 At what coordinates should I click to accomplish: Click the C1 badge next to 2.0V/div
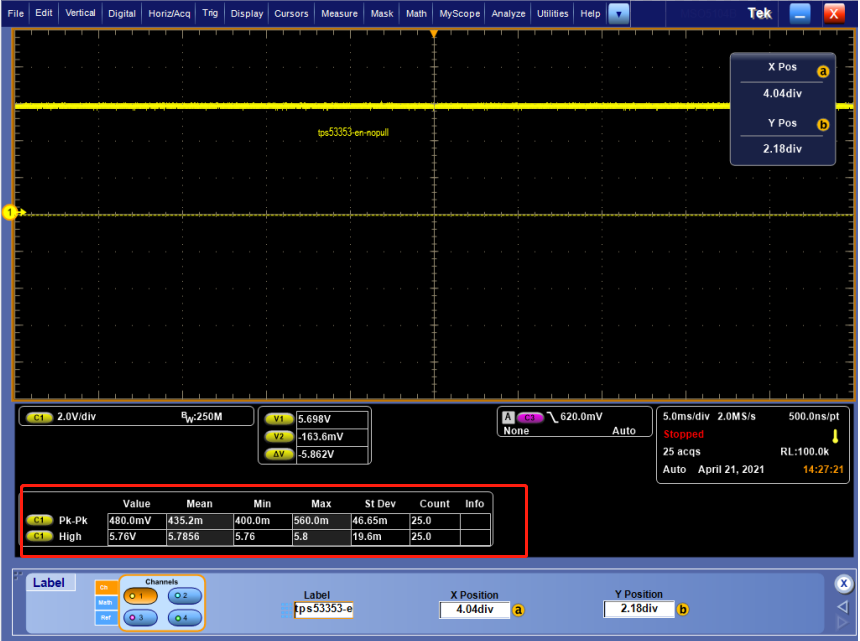(40, 417)
